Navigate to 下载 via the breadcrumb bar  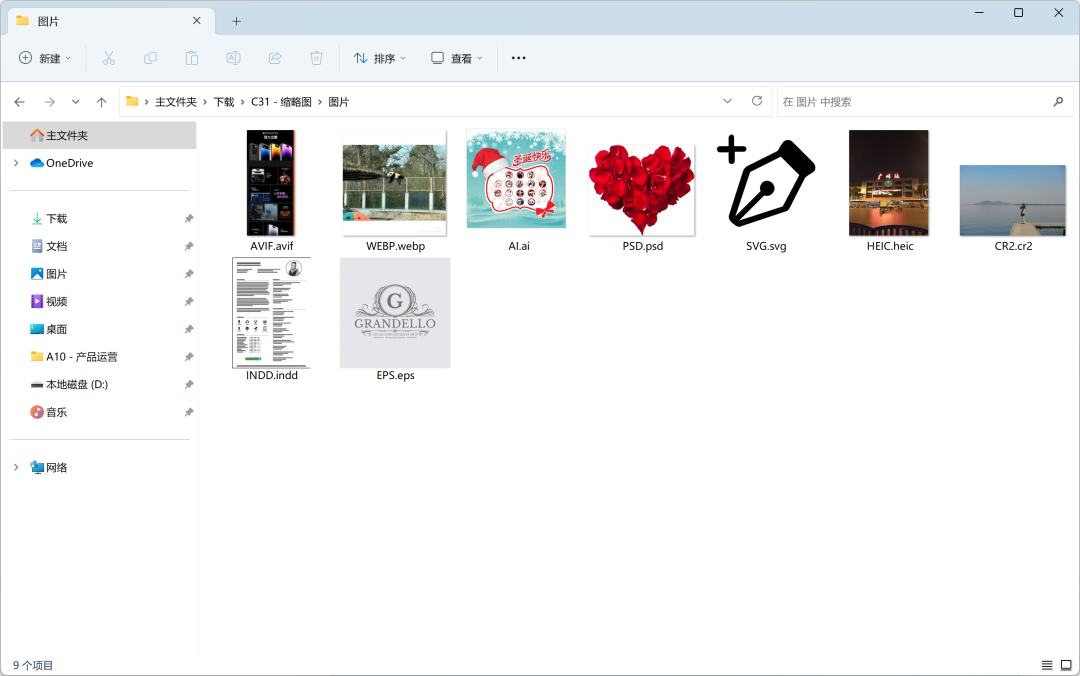click(224, 101)
